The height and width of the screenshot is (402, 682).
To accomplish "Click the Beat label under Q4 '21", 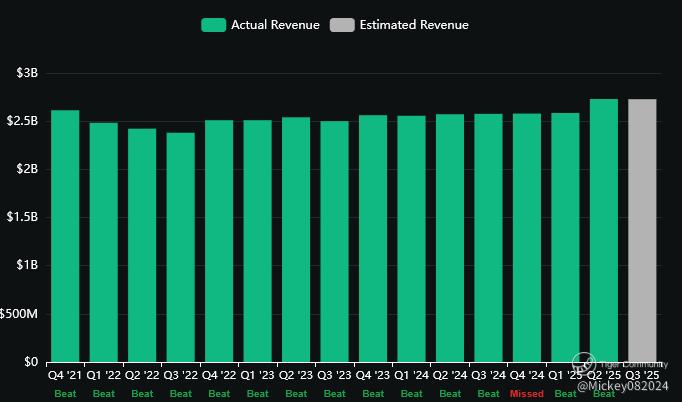I will click(x=65, y=394).
